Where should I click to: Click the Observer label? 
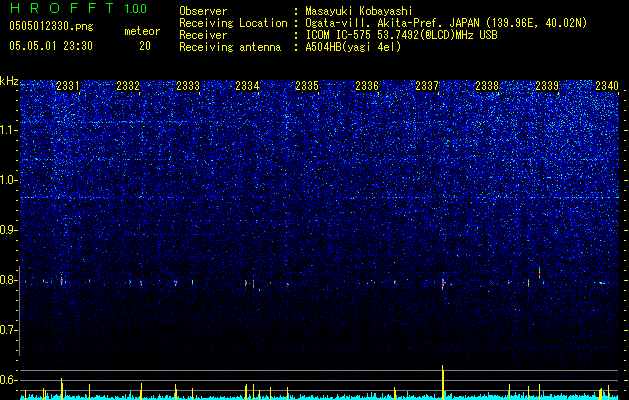[x=203, y=11]
